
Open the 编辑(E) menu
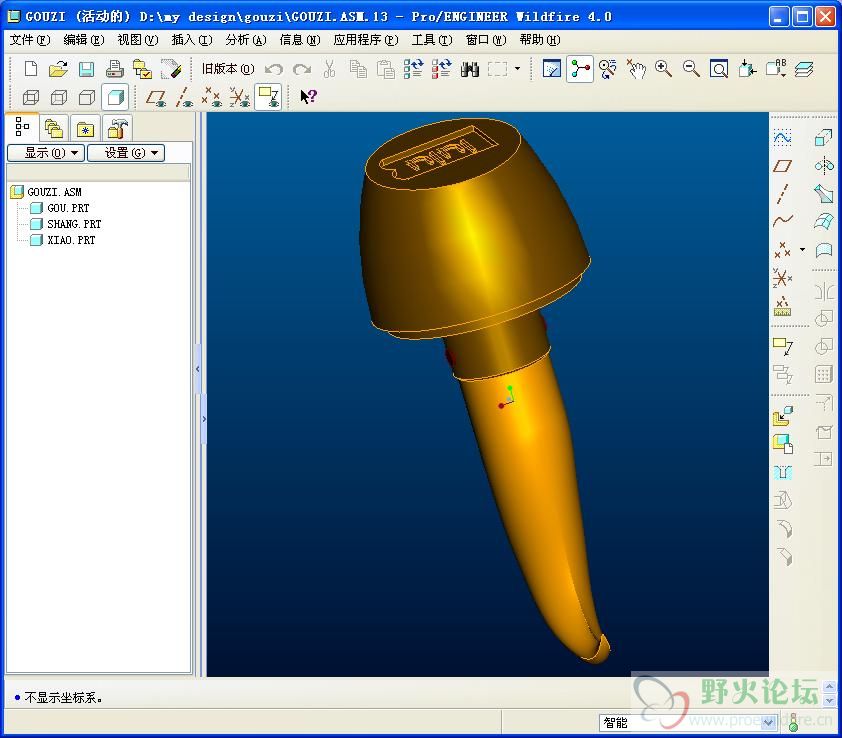click(x=83, y=40)
